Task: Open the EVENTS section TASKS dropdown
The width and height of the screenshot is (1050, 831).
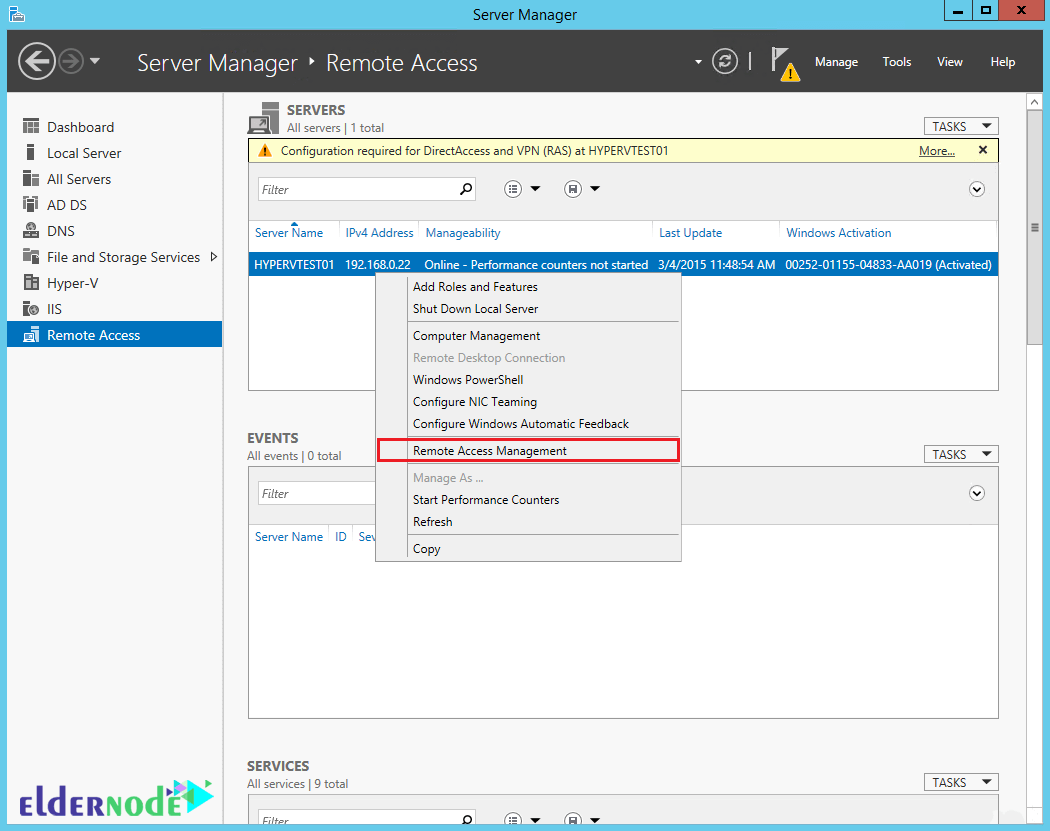Action: point(961,454)
